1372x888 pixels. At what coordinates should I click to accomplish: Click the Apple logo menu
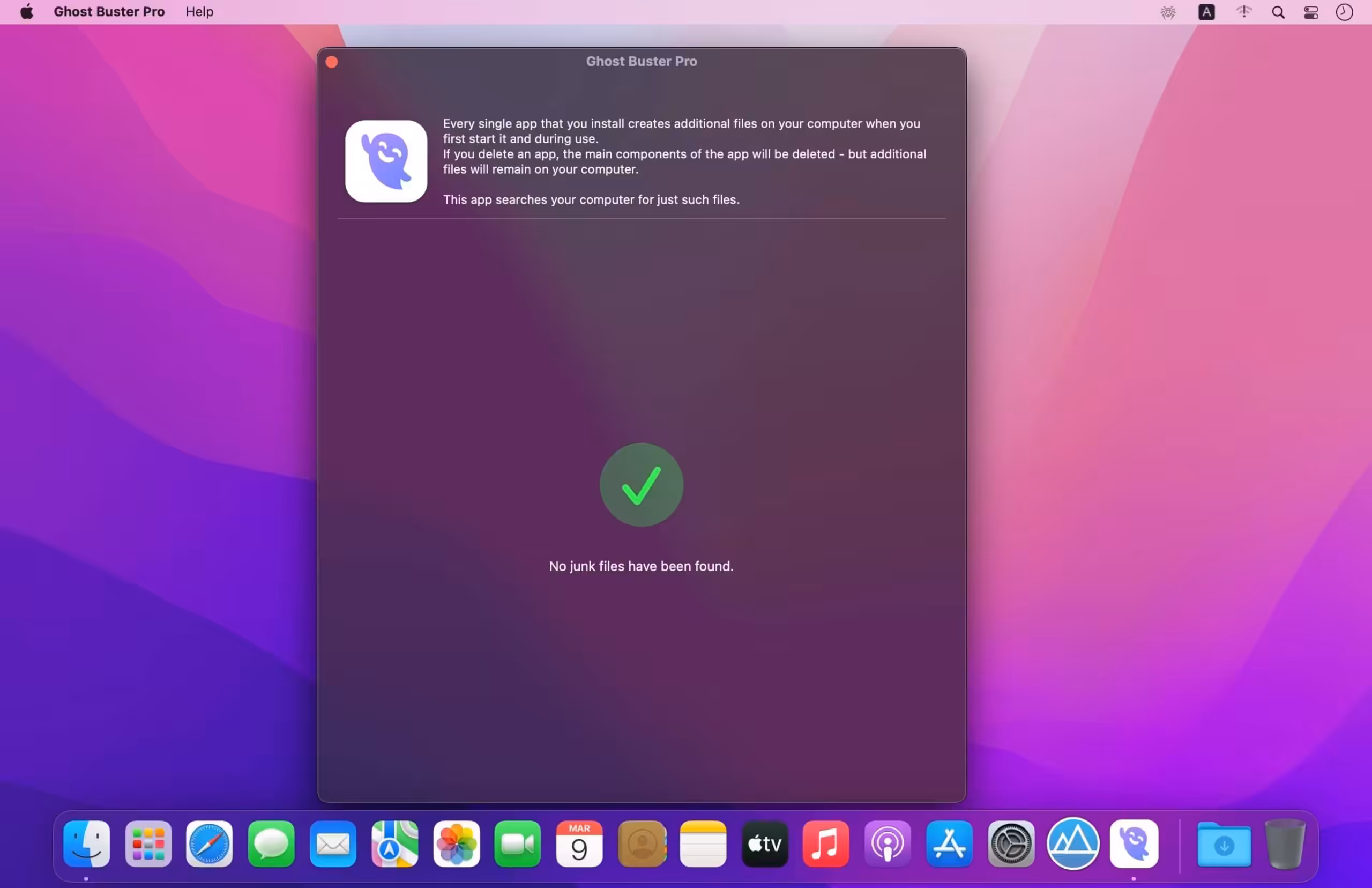coord(26,12)
